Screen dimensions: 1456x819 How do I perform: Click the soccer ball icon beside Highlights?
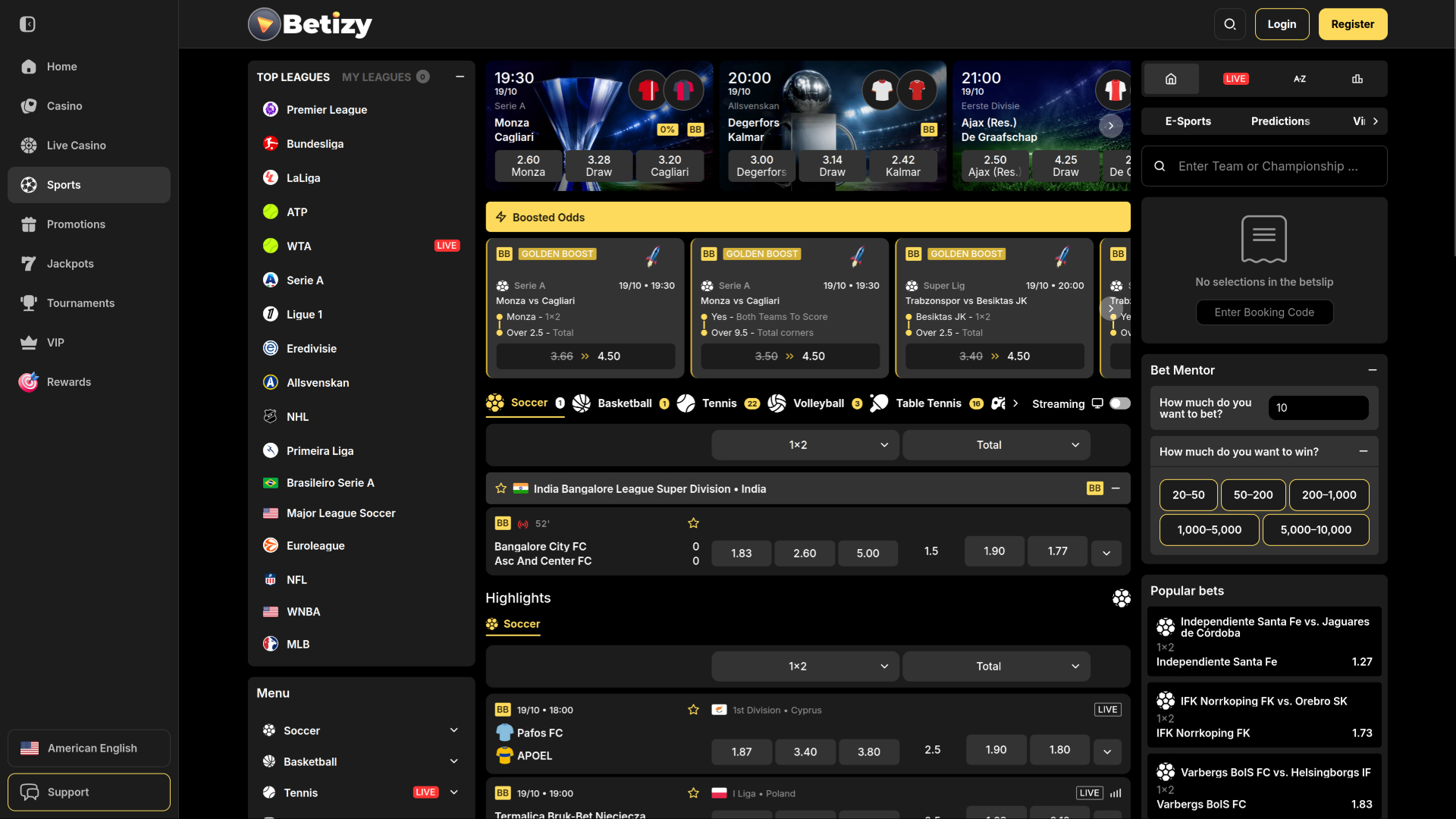[x=1122, y=598]
